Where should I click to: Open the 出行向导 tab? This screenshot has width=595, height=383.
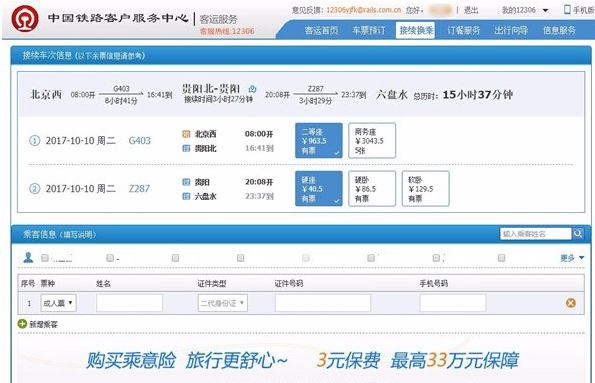pyautogui.click(x=511, y=30)
